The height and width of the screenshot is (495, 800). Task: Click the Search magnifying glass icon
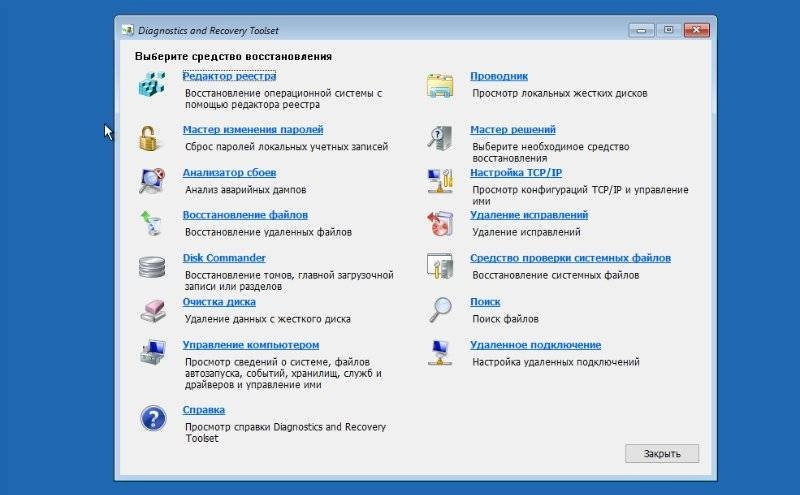440,310
